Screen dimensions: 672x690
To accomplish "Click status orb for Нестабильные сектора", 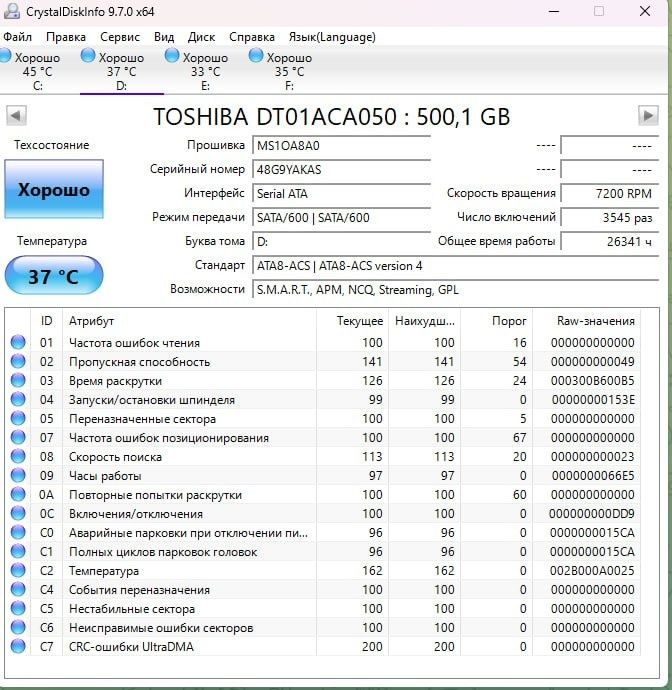I will point(18,608).
